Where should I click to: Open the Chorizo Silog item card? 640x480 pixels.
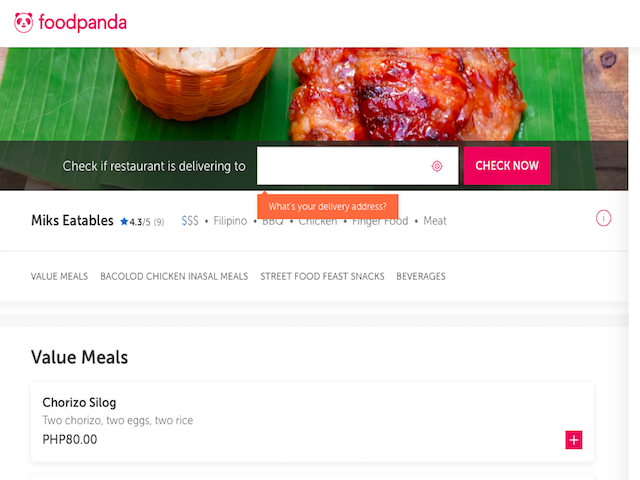point(312,422)
